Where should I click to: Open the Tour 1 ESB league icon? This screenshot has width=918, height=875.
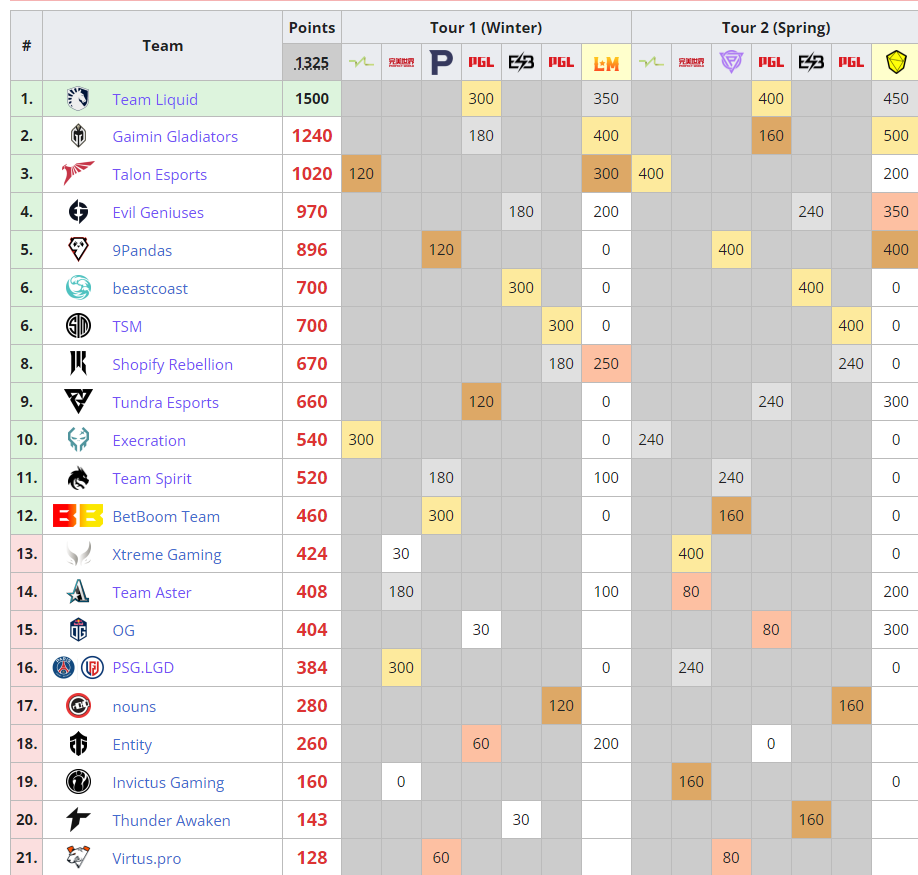tap(521, 62)
